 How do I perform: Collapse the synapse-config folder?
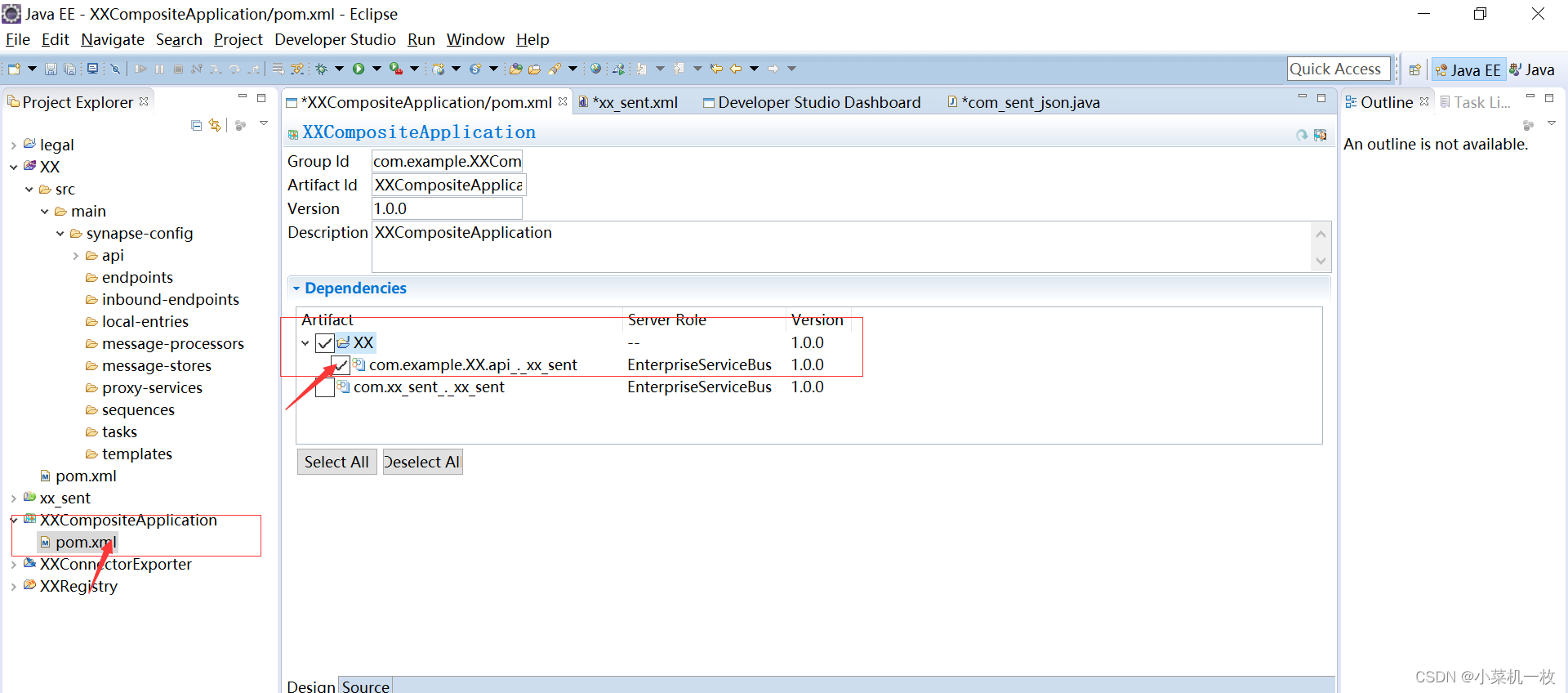60,234
